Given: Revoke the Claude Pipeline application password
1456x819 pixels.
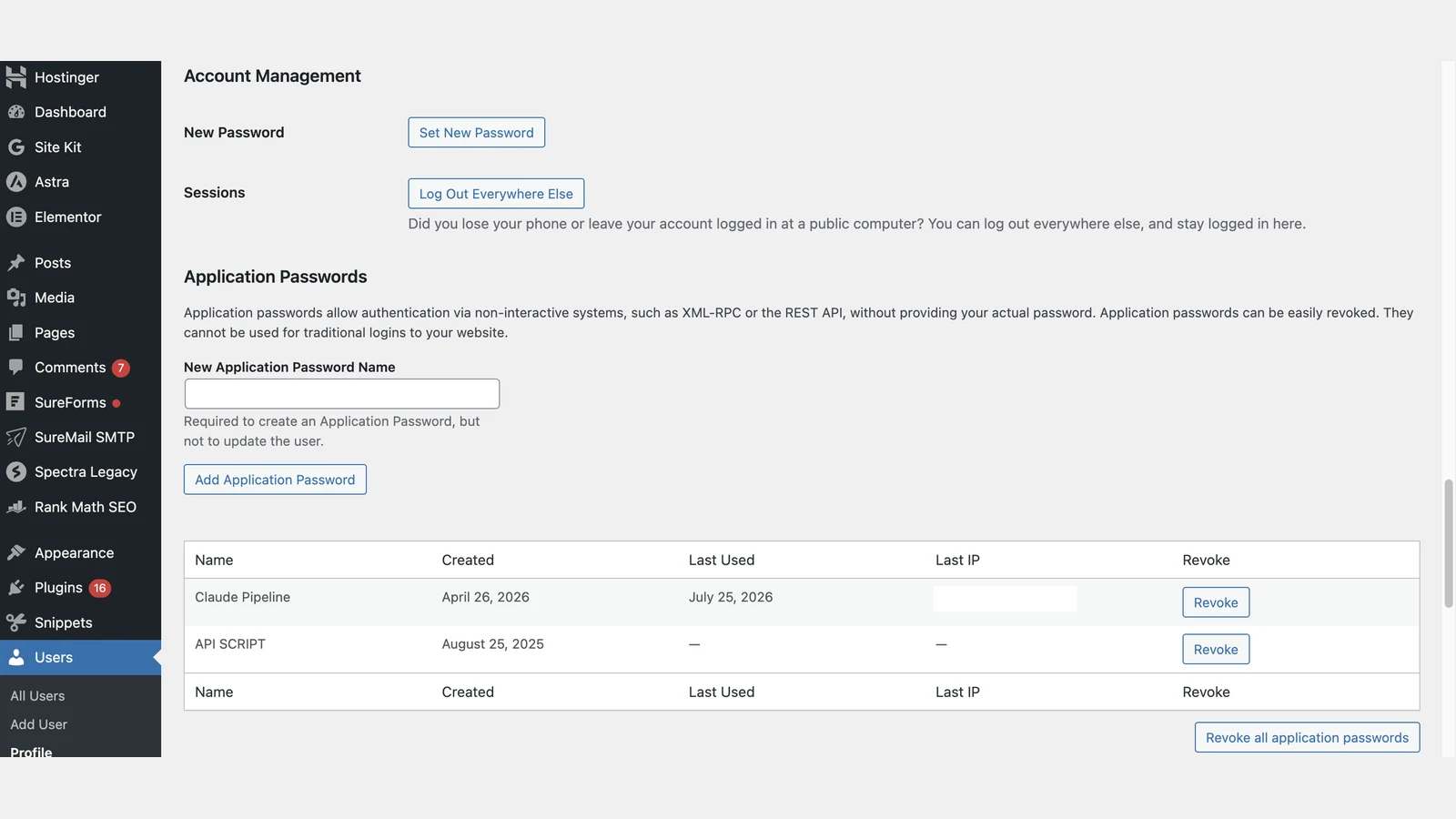Looking at the screenshot, I should pyautogui.click(x=1216, y=602).
